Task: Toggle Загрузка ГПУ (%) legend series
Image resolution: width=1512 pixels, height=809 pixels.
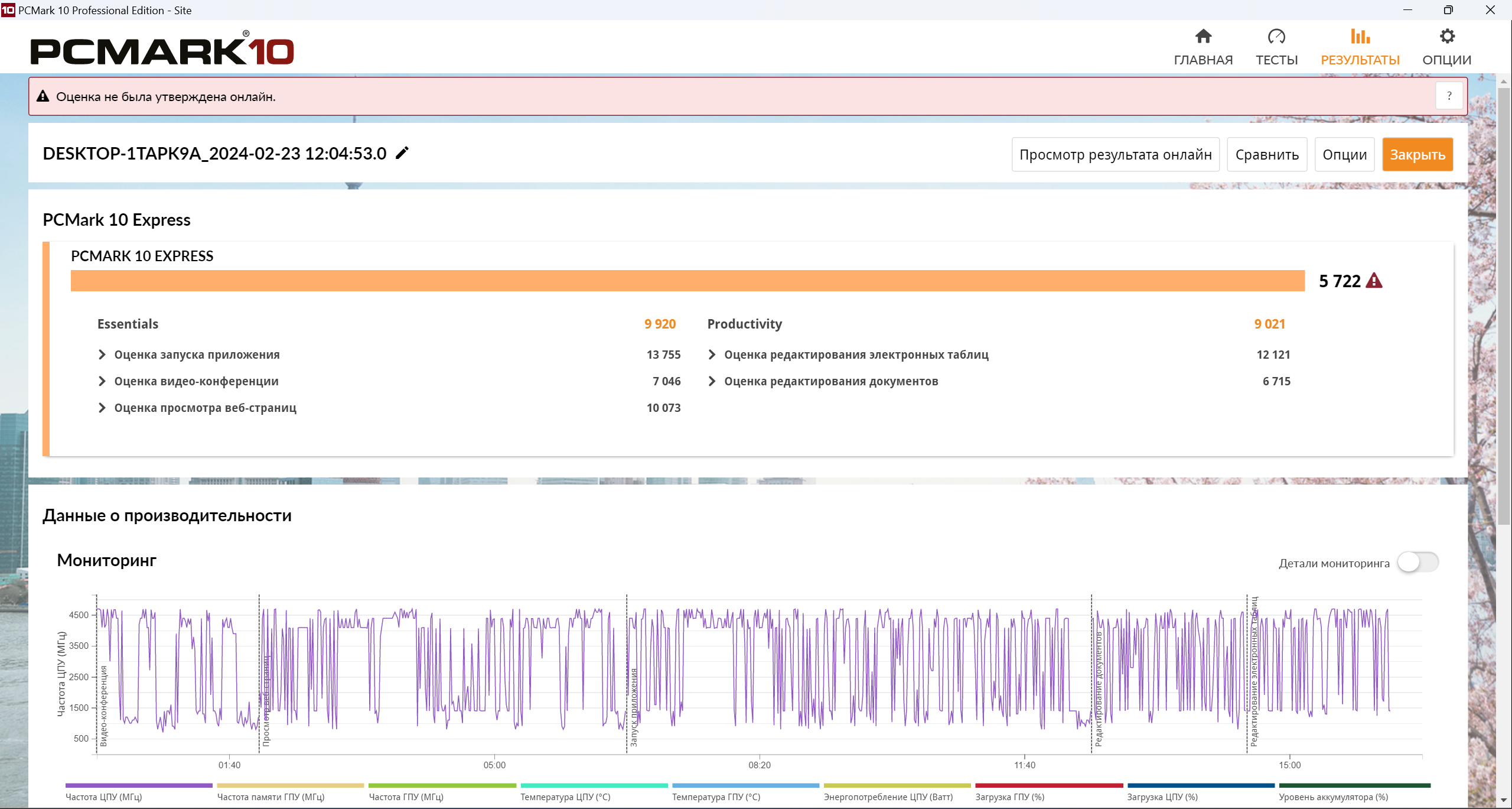Action: [x=1049, y=792]
